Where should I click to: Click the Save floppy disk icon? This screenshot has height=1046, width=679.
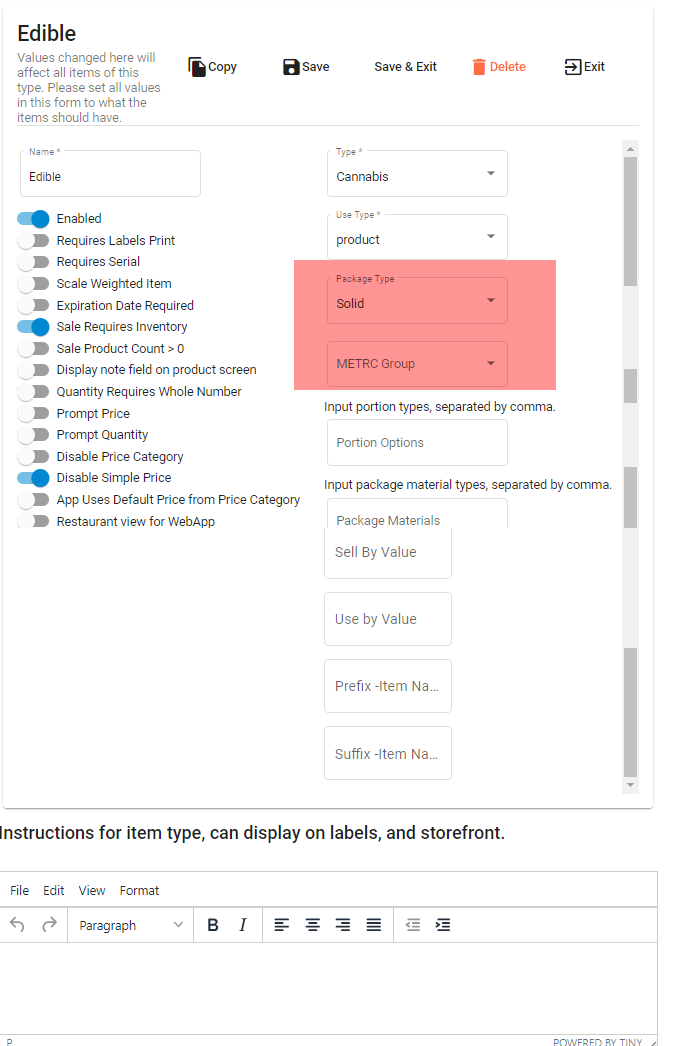(291, 67)
